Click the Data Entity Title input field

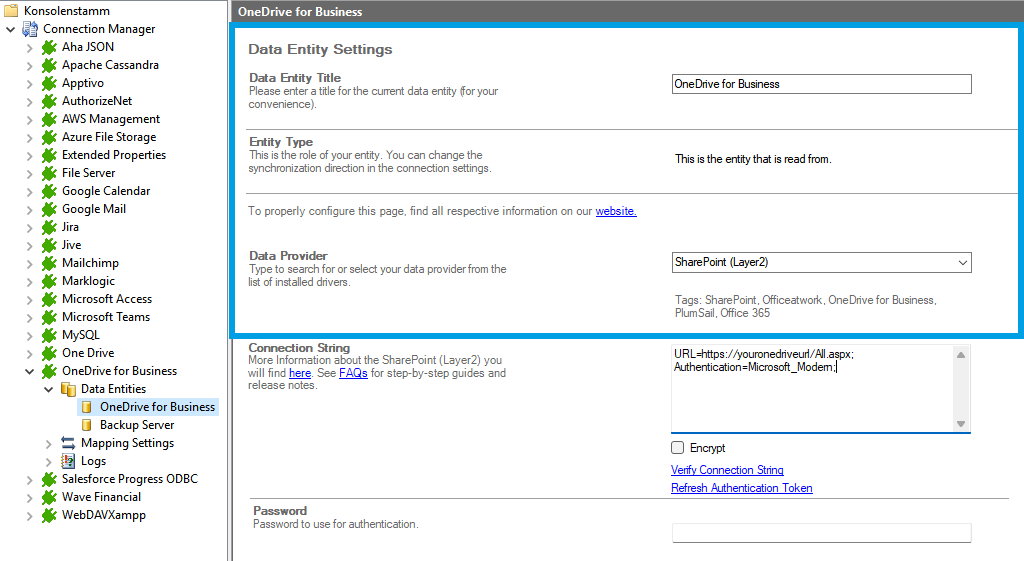[822, 84]
